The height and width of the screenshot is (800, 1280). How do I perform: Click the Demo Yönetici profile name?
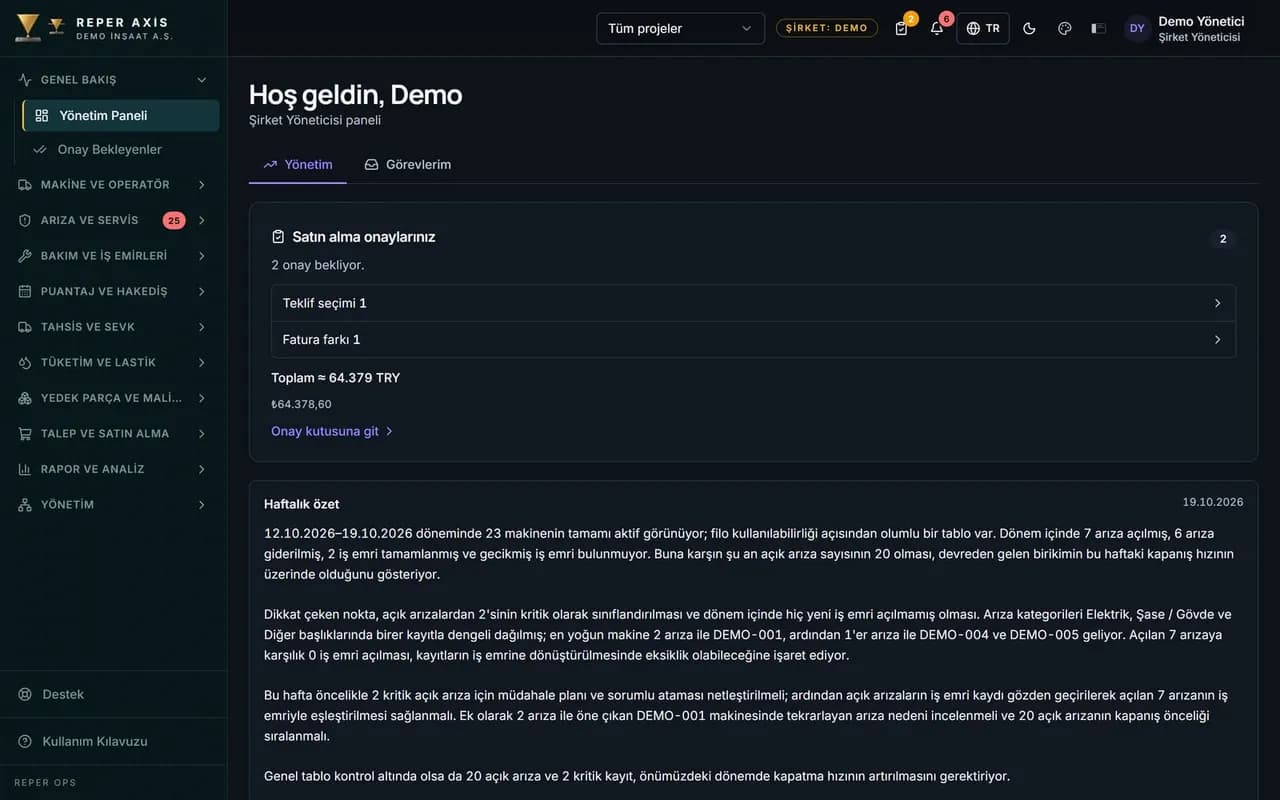1201,21
